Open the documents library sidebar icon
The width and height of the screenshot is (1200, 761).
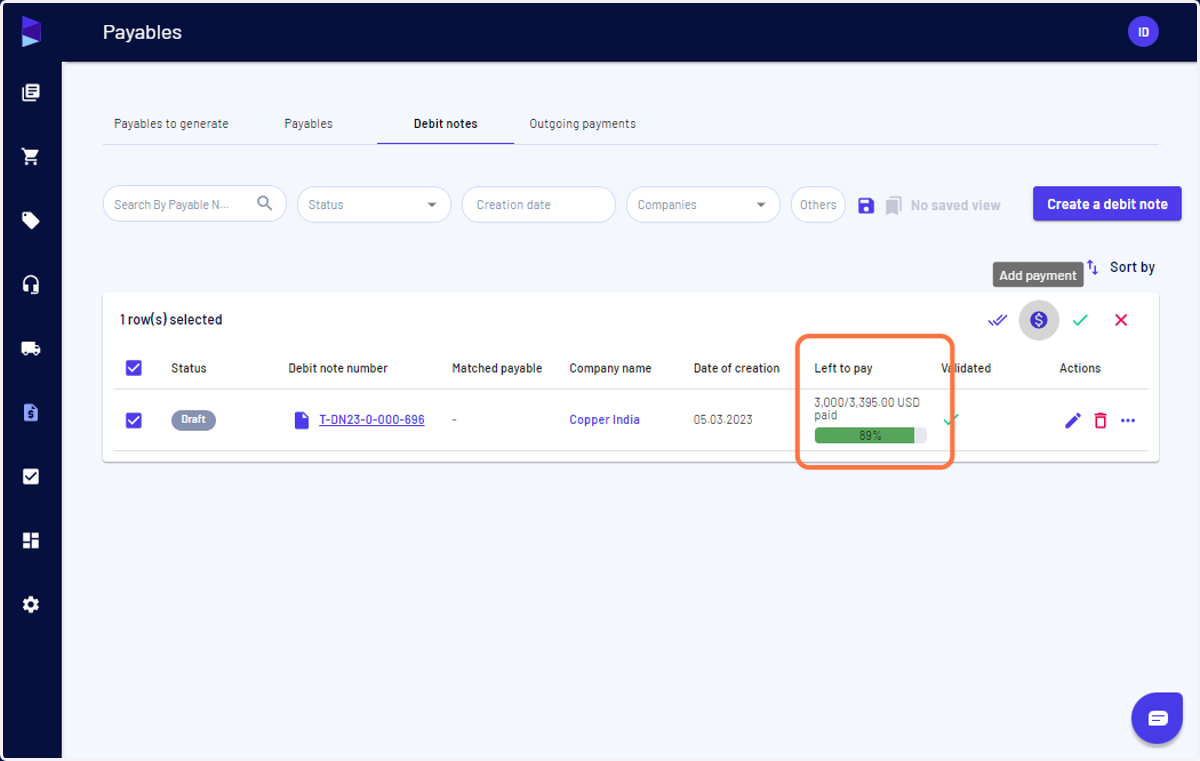point(31,93)
